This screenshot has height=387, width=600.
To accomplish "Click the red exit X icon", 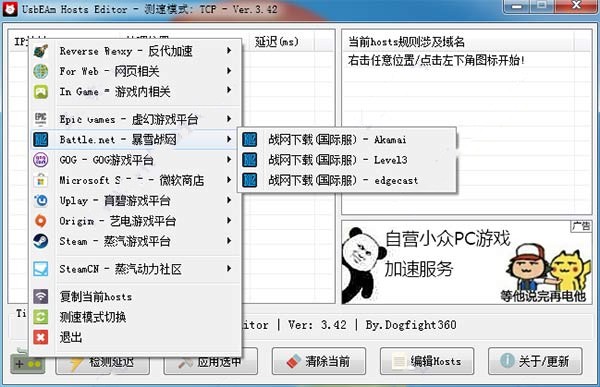I will [x=41, y=337].
